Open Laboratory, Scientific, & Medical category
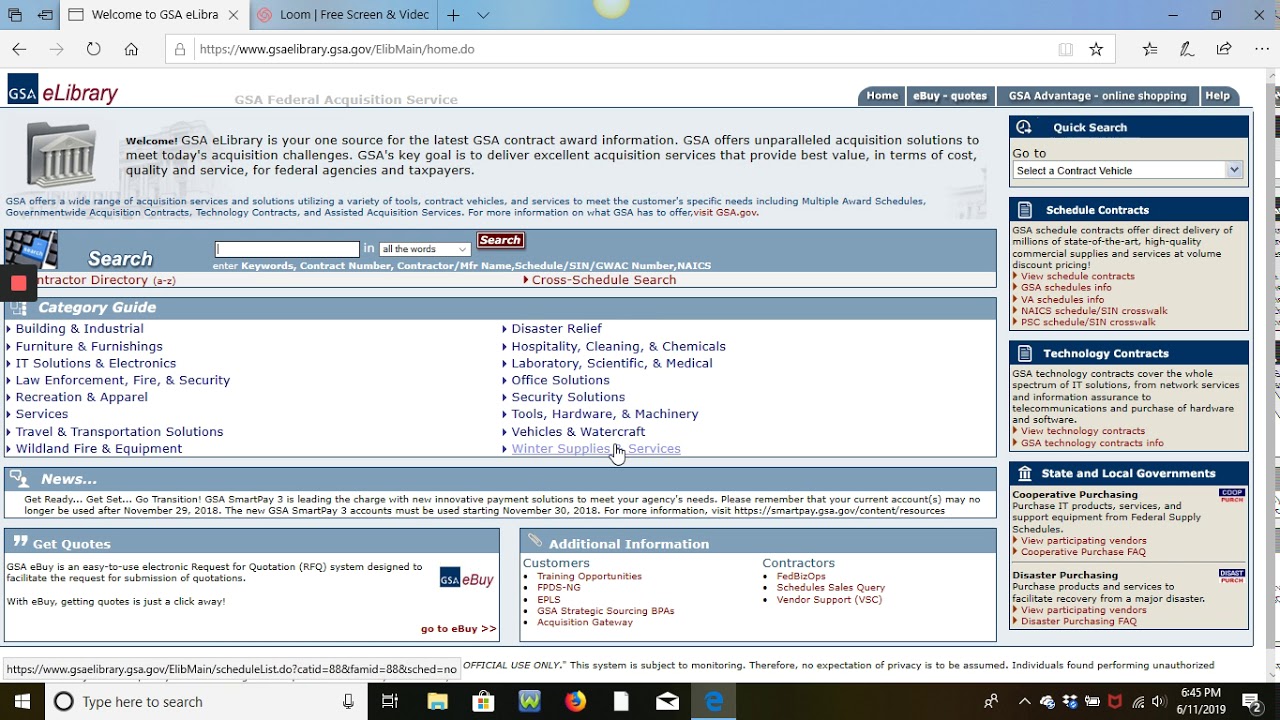The width and height of the screenshot is (1280, 720). [x=612, y=364]
